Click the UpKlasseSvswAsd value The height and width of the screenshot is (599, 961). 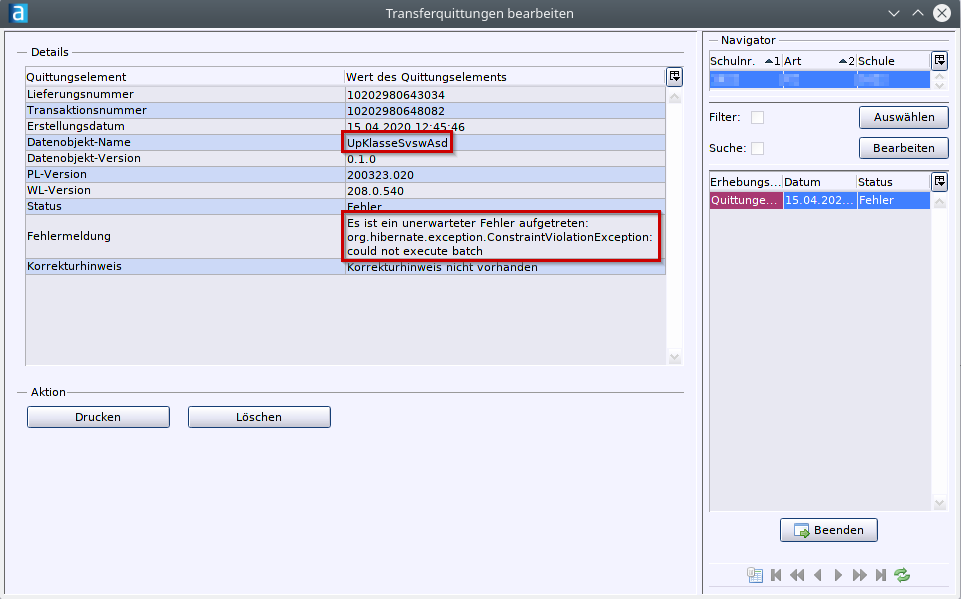coord(397,143)
